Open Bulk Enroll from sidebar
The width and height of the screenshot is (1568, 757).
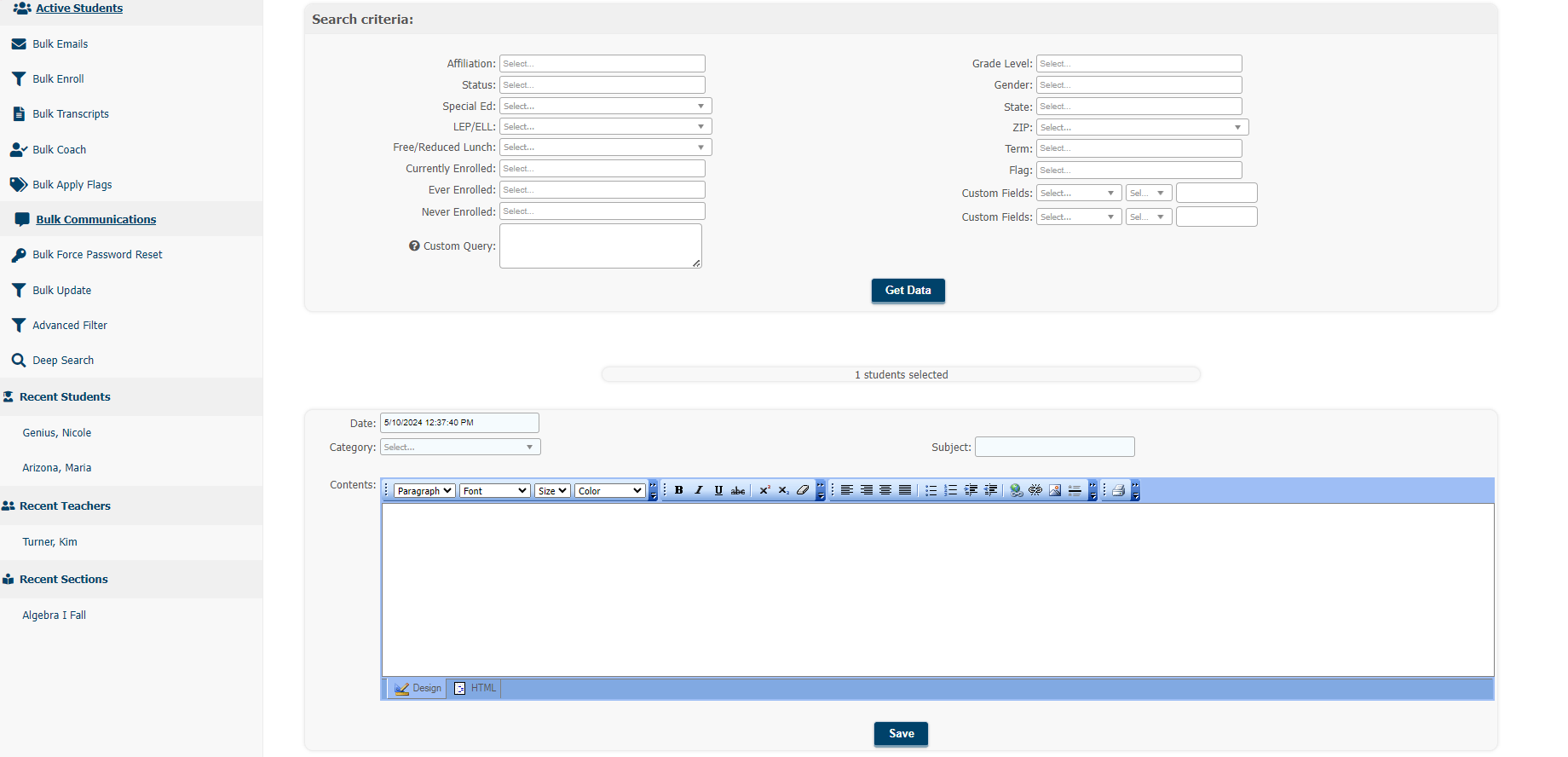click(58, 79)
